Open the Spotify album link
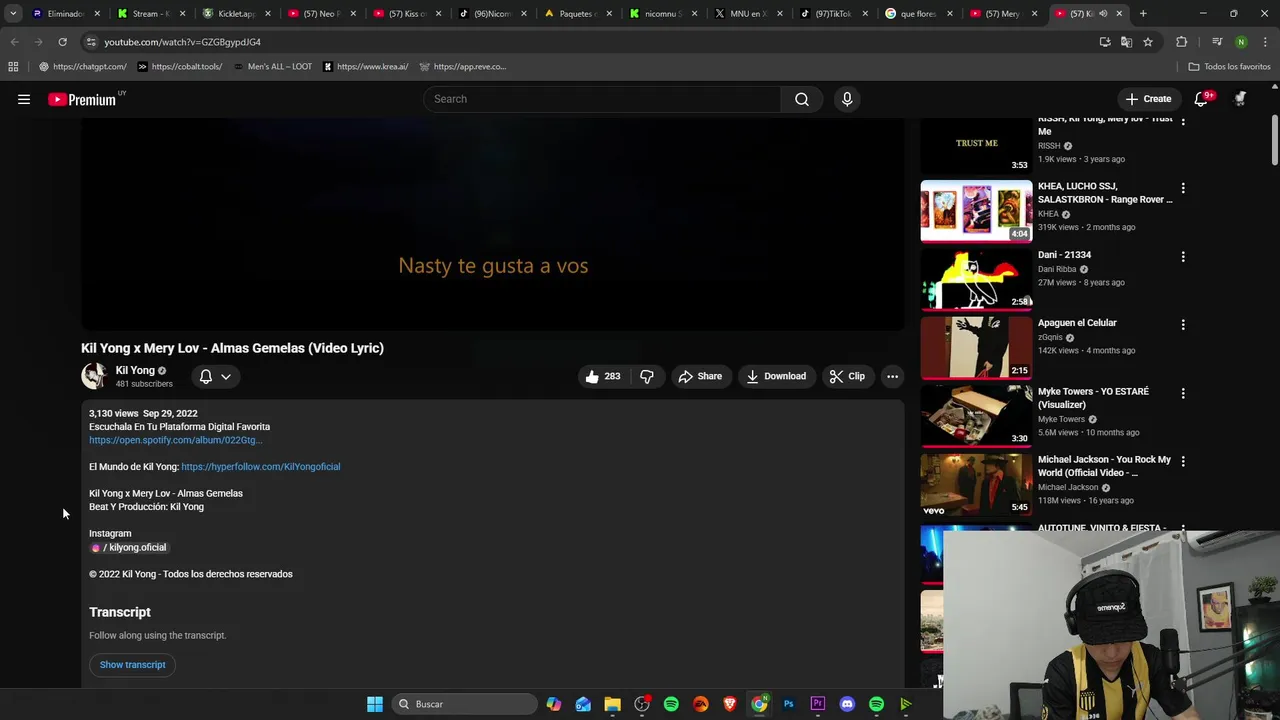The height and width of the screenshot is (720, 1280). [x=175, y=440]
